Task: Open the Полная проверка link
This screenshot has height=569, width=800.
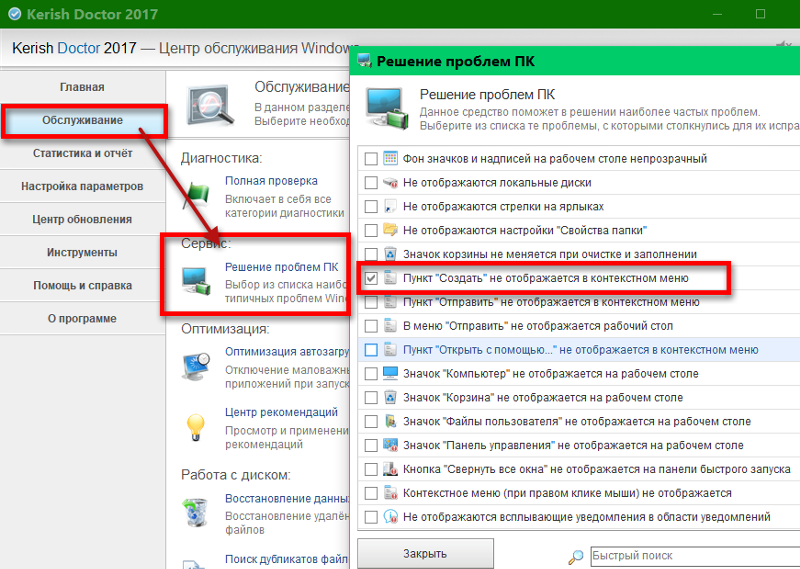Action: tap(271, 181)
